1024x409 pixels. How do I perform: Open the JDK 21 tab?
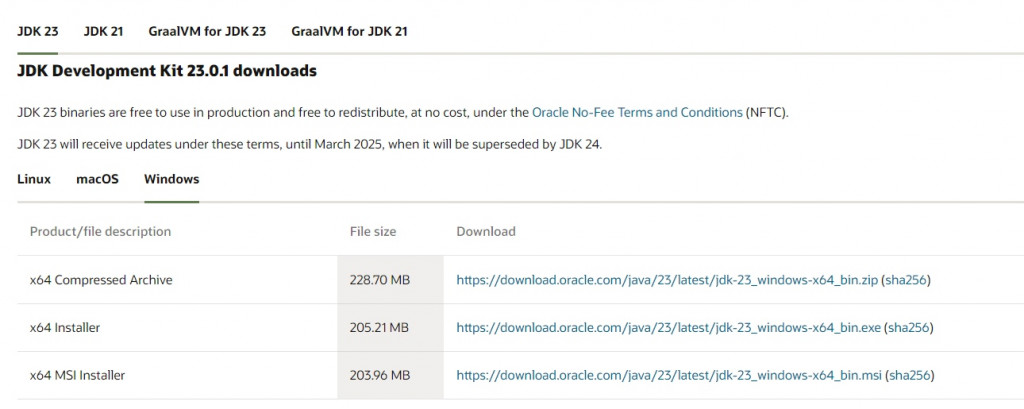[x=103, y=31]
